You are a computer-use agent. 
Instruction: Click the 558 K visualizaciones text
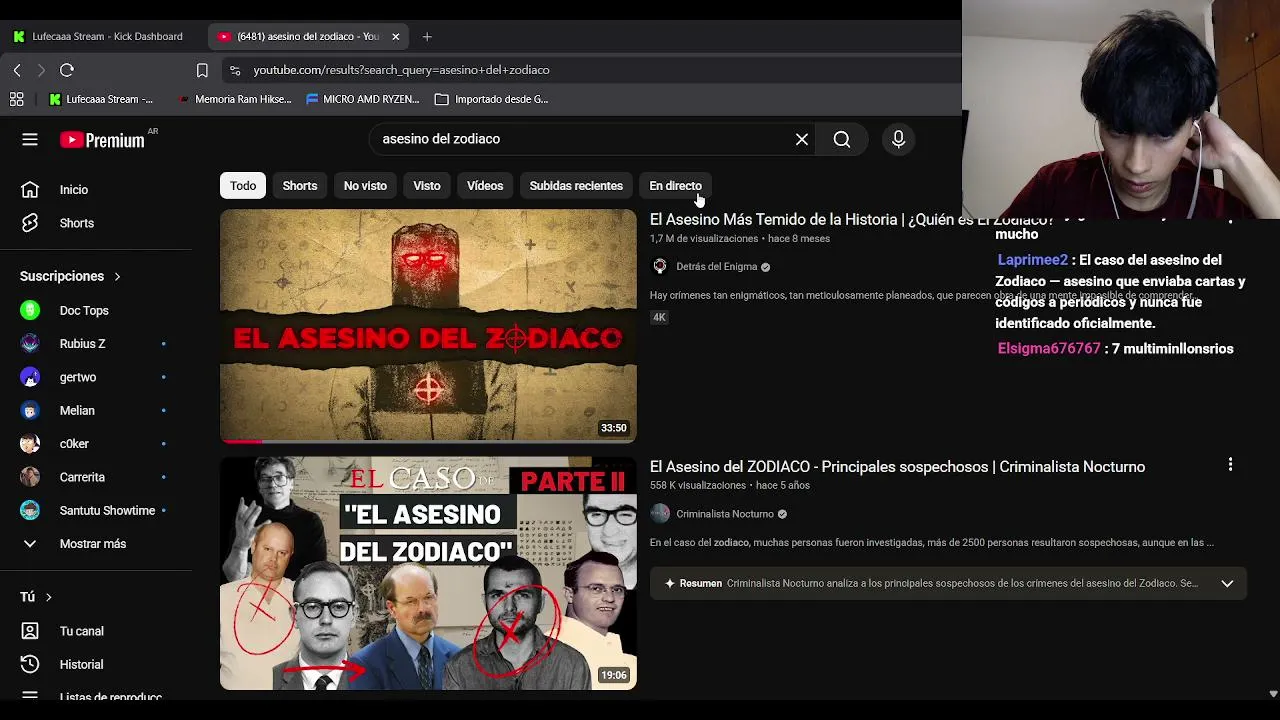click(698, 486)
